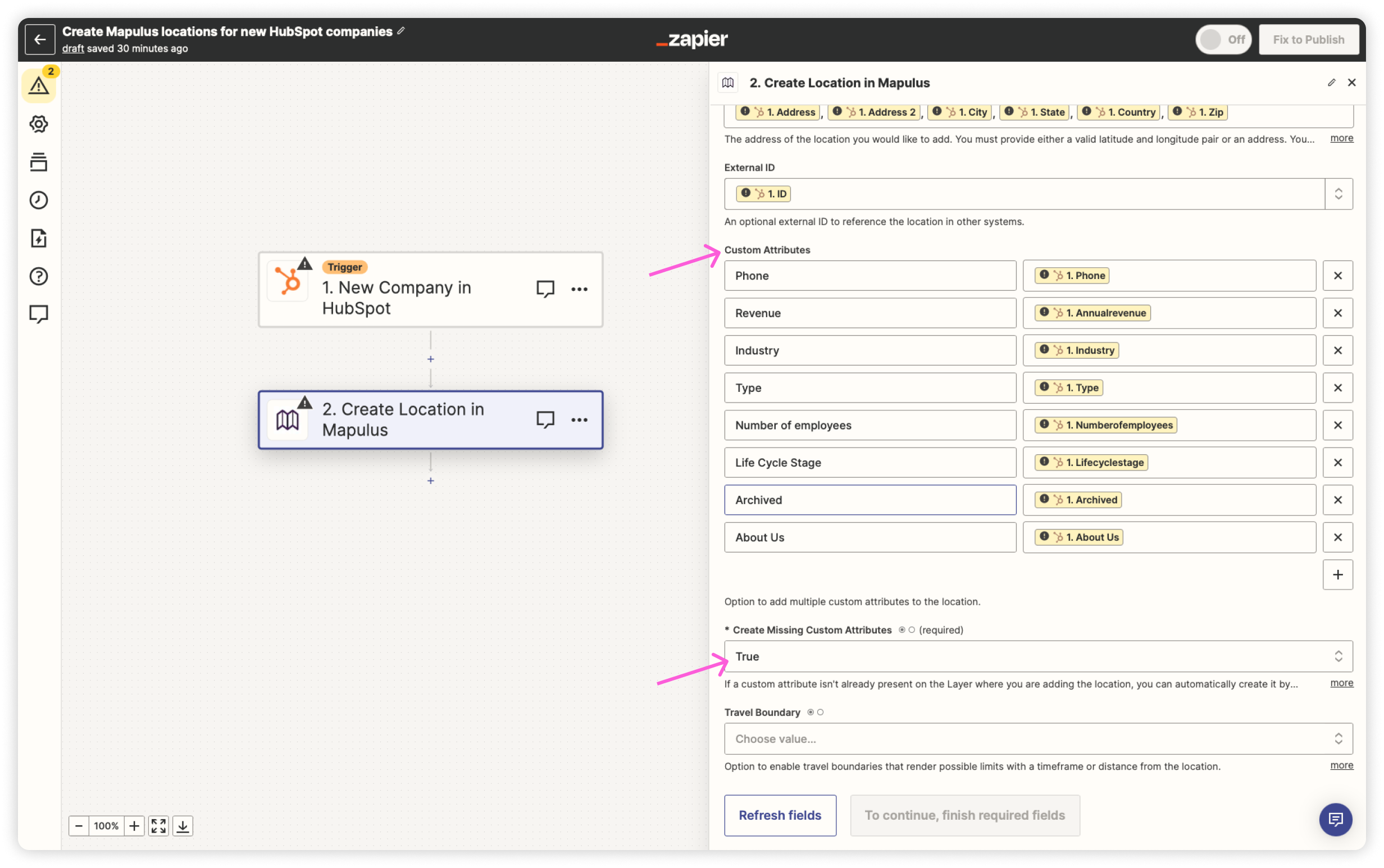Viewport: 1384px width, 868px height.
Task: Add a step below the Mapulus action
Action: (x=431, y=481)
